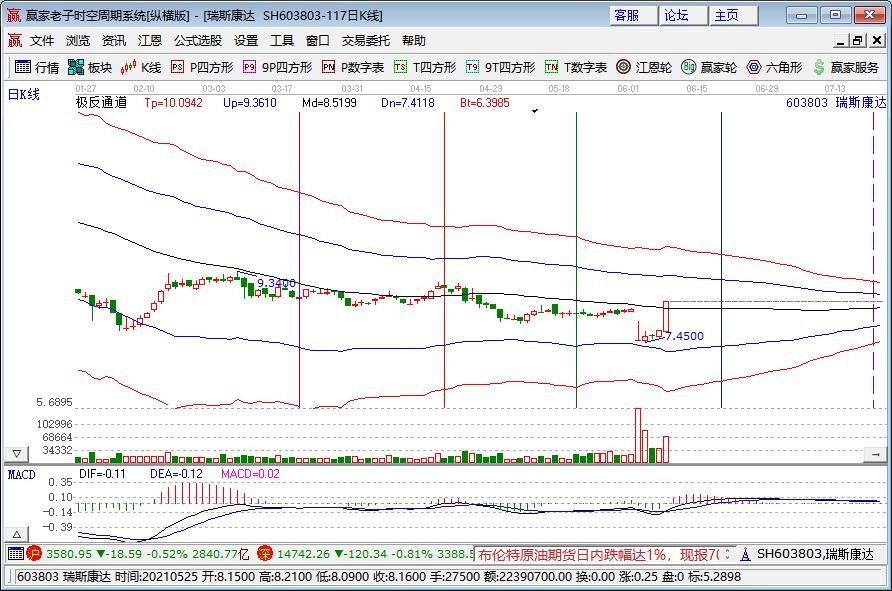Expand MACD panel with up triangle

click(x=16, y=534)
